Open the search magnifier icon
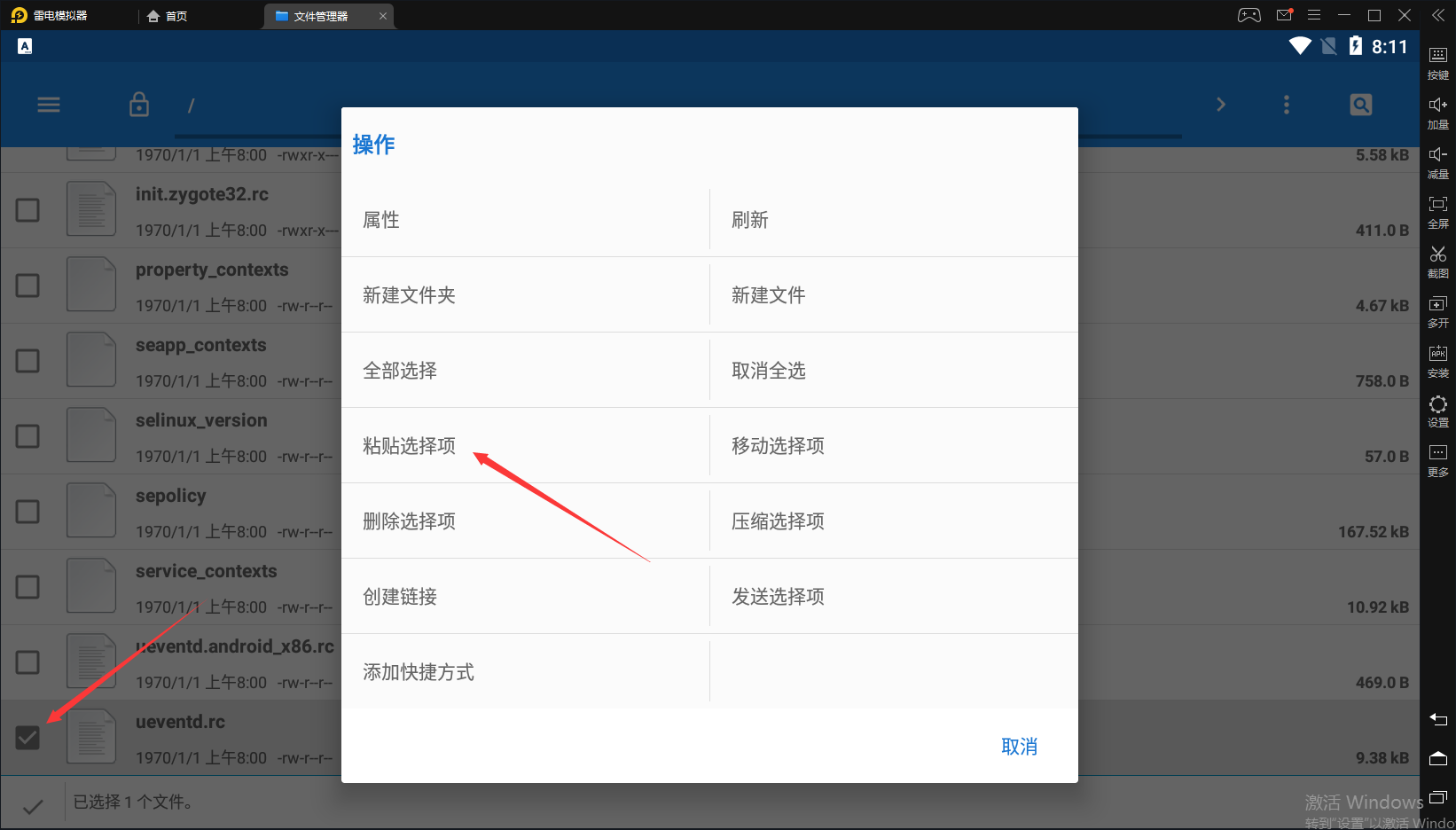This screenshot has width=1456, height=830. pyautogui.click(x=1360, y=105)
